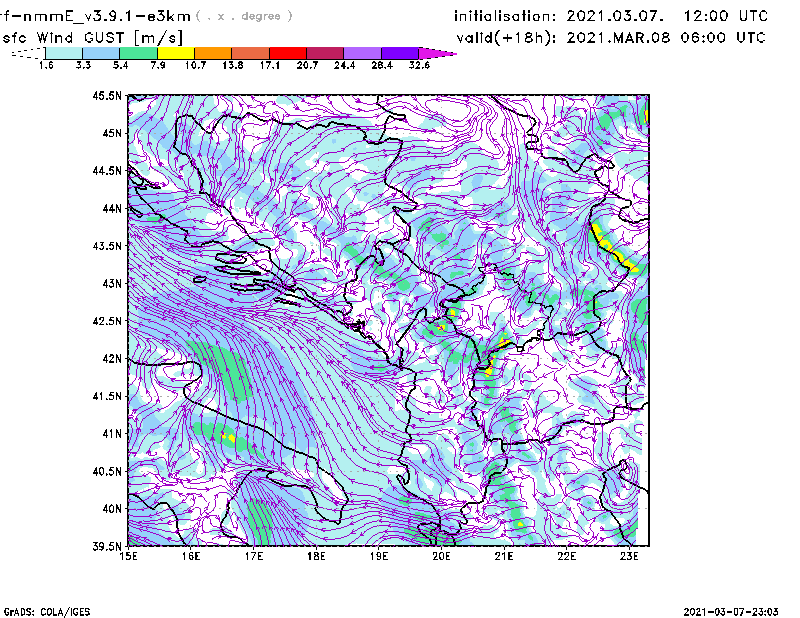The width and height of the screenshot is (800, 618).
Task: Click the orange 10.7–13.8 legend swatch
Action: pos(213,53)
